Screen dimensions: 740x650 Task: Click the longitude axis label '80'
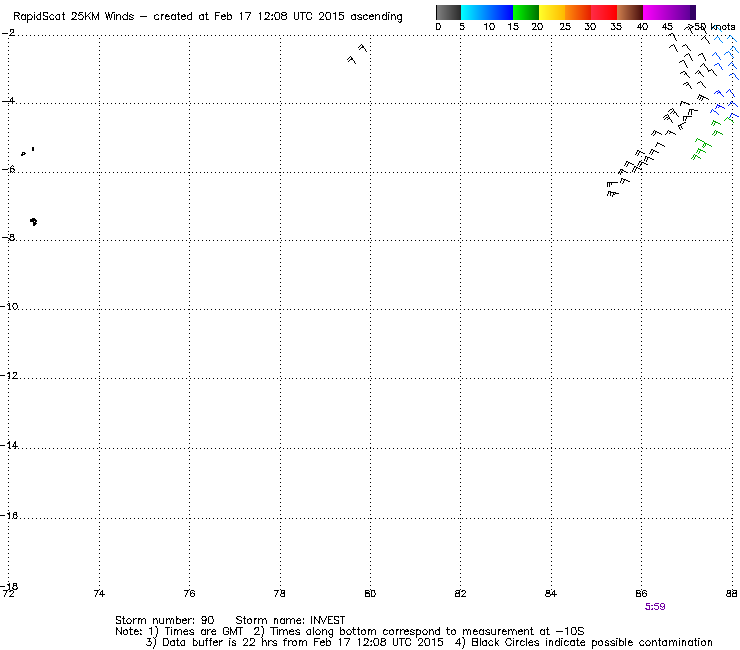(x=370, y=593)
